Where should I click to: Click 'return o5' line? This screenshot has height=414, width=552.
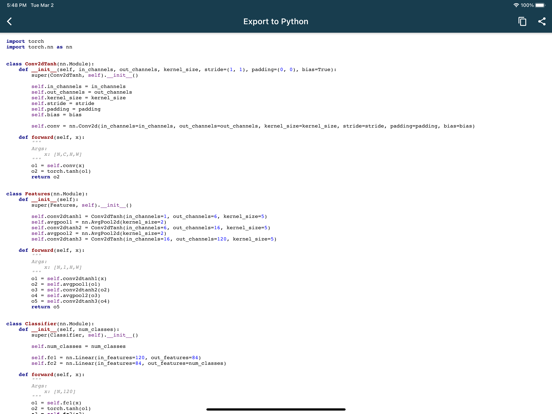[x=45, y=307]
